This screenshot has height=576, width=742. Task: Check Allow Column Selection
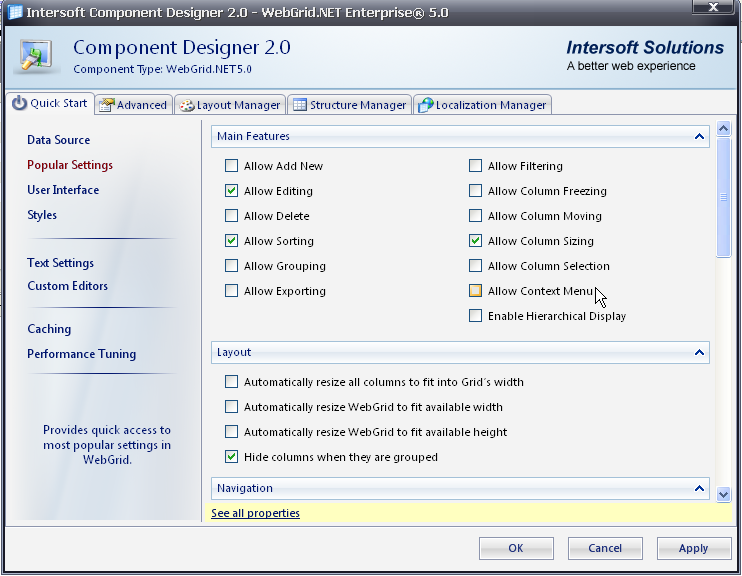click(476, 266)
